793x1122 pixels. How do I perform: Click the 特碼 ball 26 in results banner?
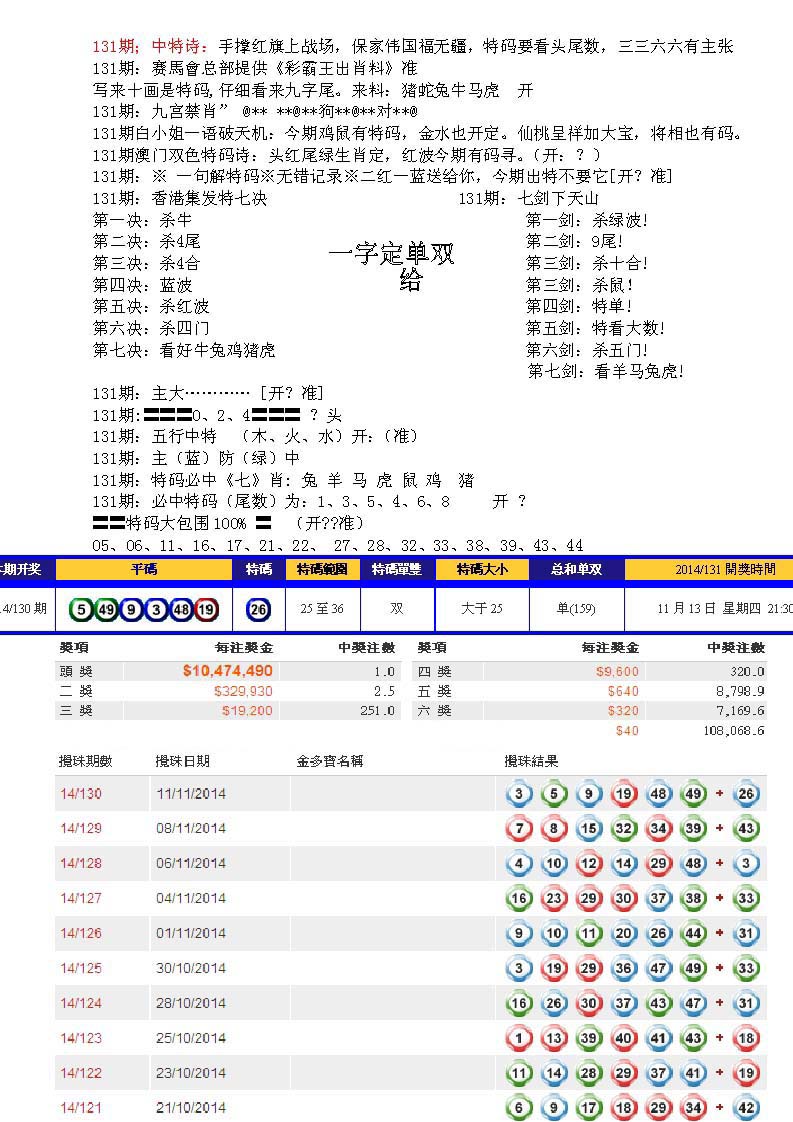click(258, 610)
